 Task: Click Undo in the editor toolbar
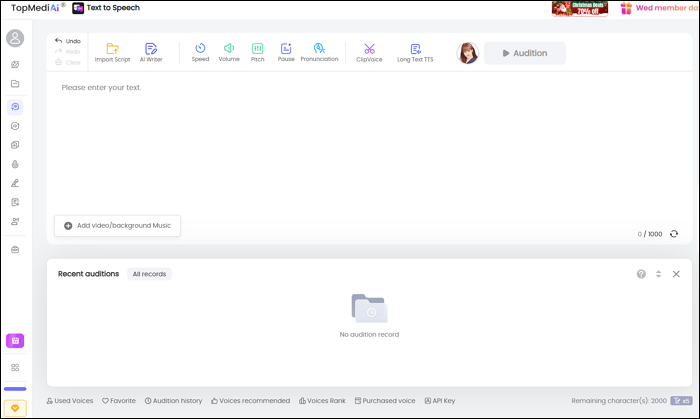tap(68, 41)
